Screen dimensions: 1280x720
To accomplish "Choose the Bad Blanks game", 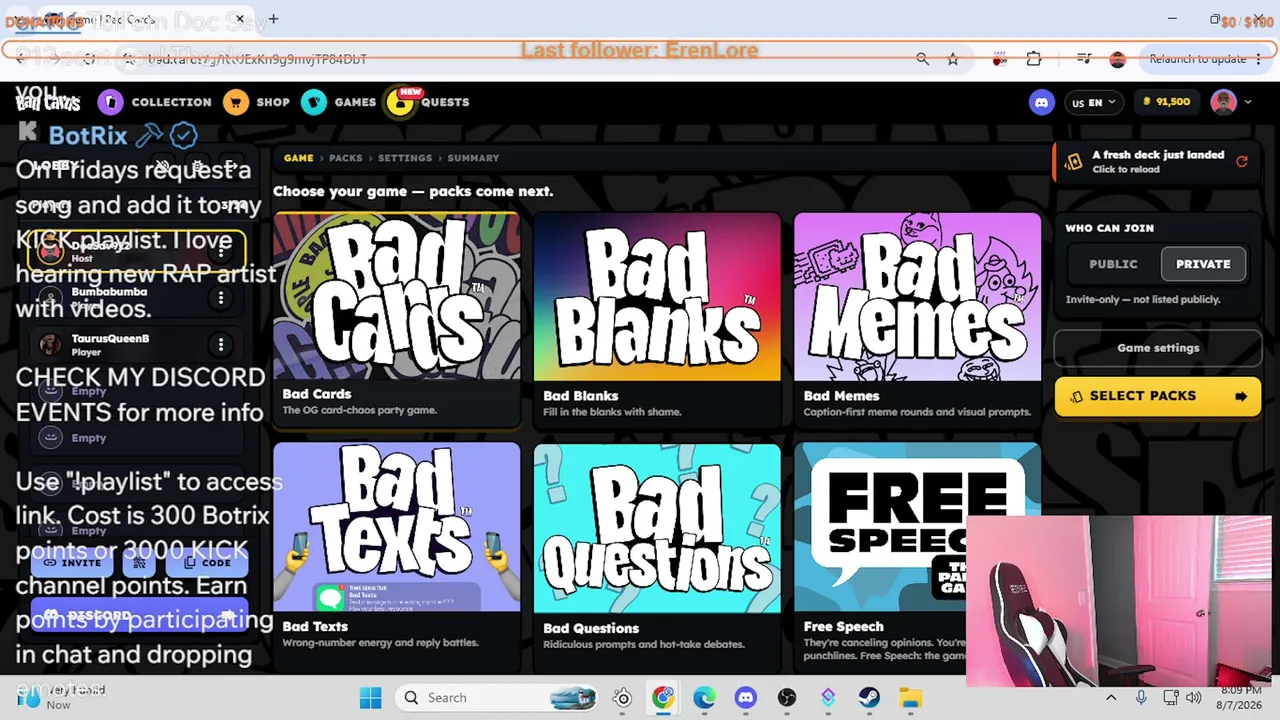I will [x=657, y=319].
